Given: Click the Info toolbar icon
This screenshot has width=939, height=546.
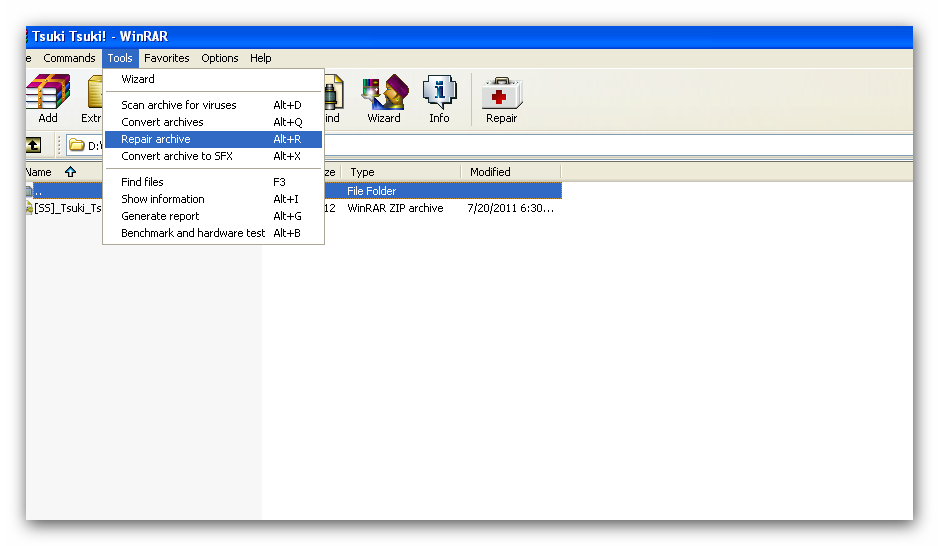Looking at the screenshot, I should coord(439,99).
